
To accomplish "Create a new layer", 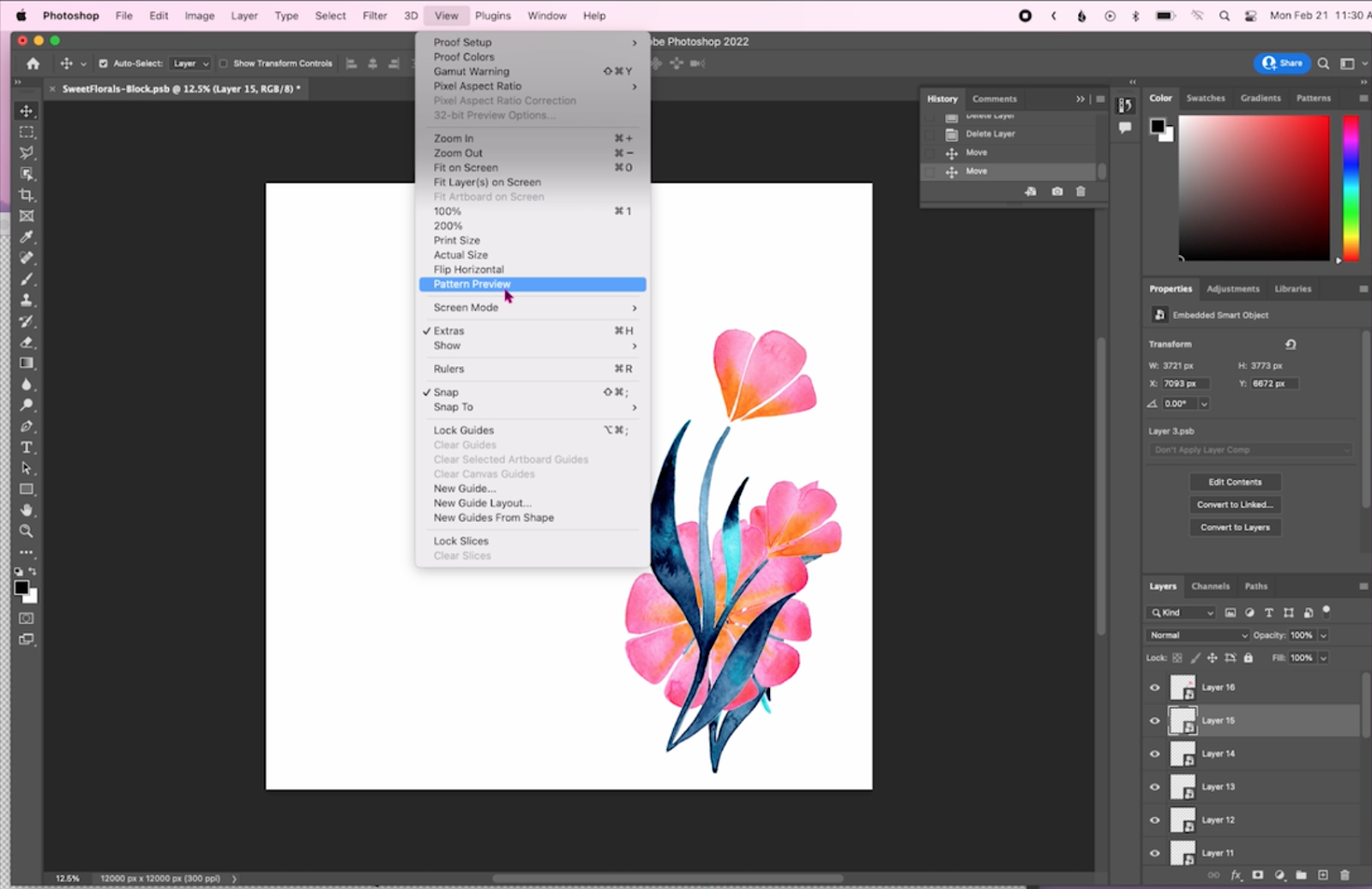I will tap(1324, 875).
